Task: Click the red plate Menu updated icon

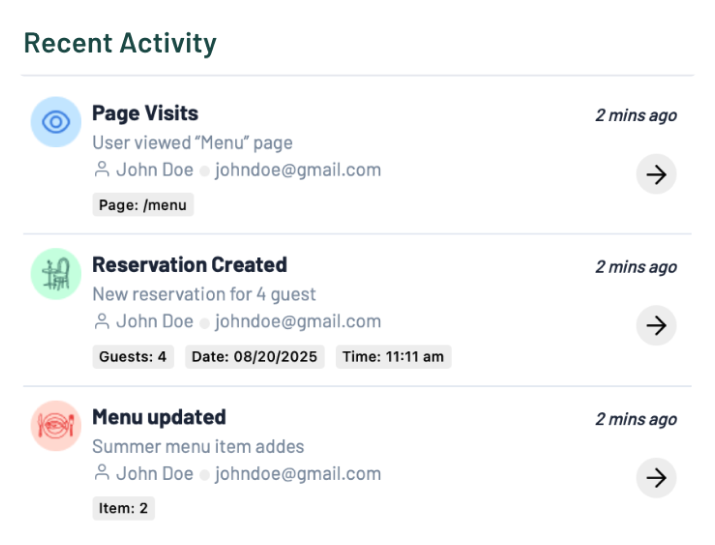Action: (x=56, y=426)
